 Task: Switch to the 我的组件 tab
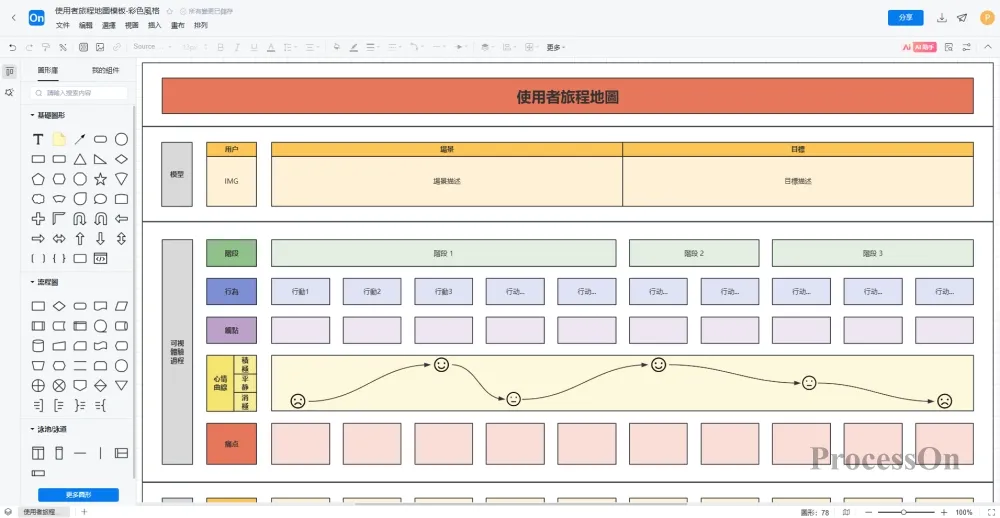pyautogui.click(x=105, y=71)
